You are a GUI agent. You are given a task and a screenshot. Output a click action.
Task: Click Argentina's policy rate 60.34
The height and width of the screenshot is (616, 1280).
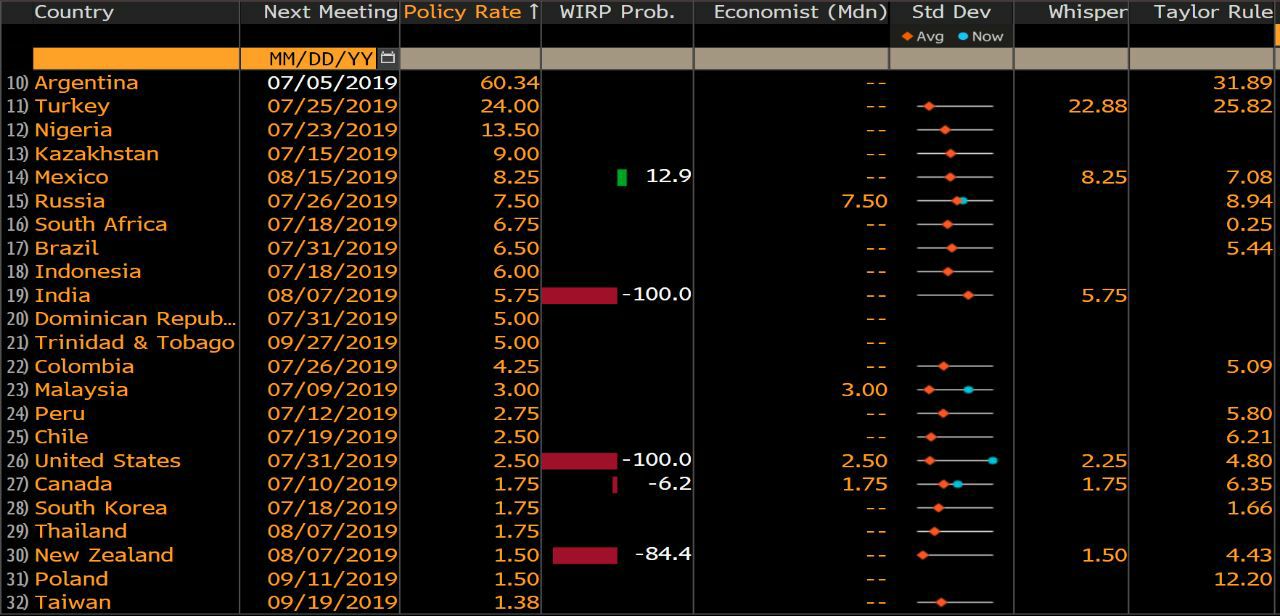[509, 83]
